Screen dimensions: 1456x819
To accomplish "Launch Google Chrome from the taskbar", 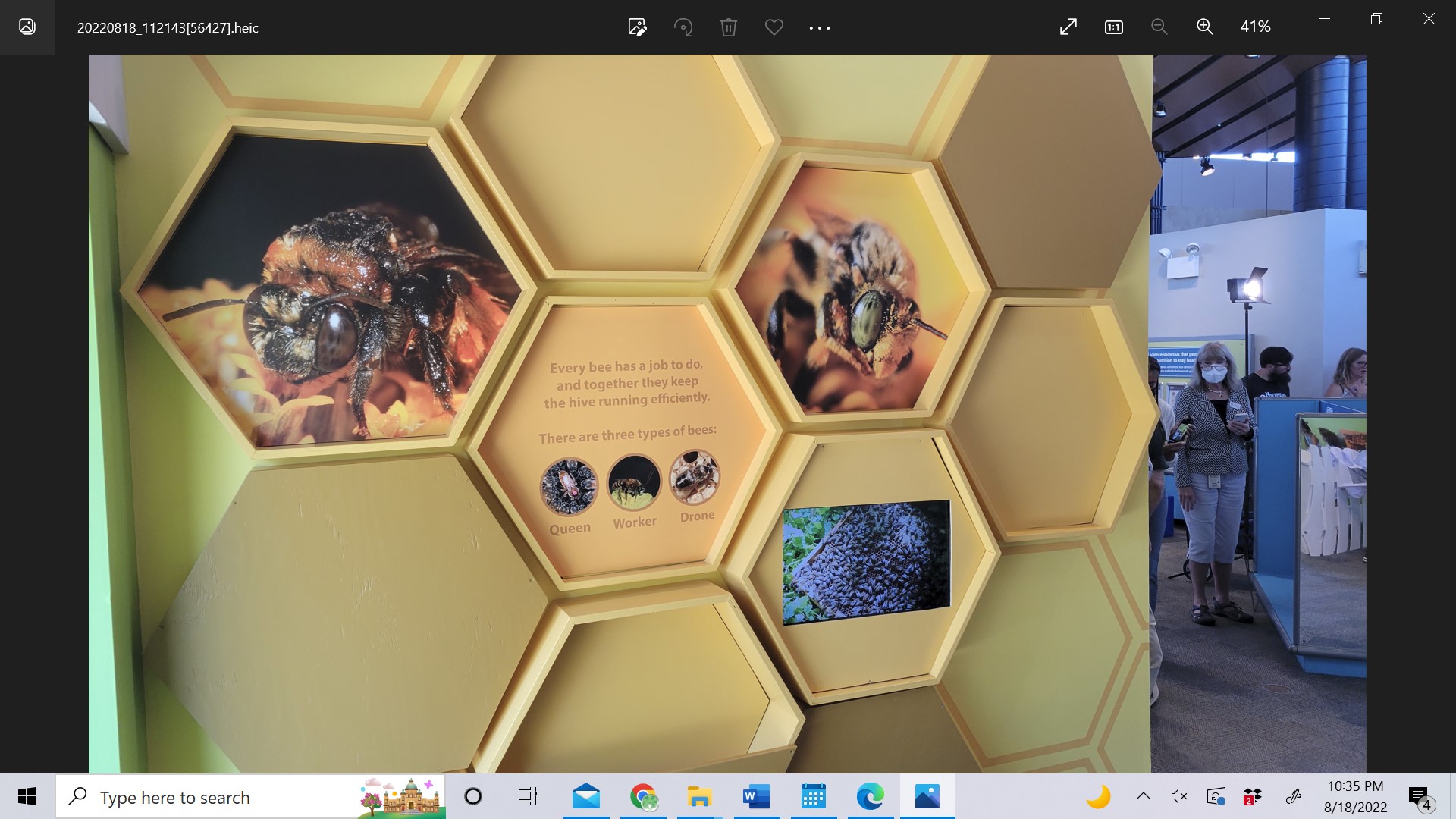I will 643,796.
